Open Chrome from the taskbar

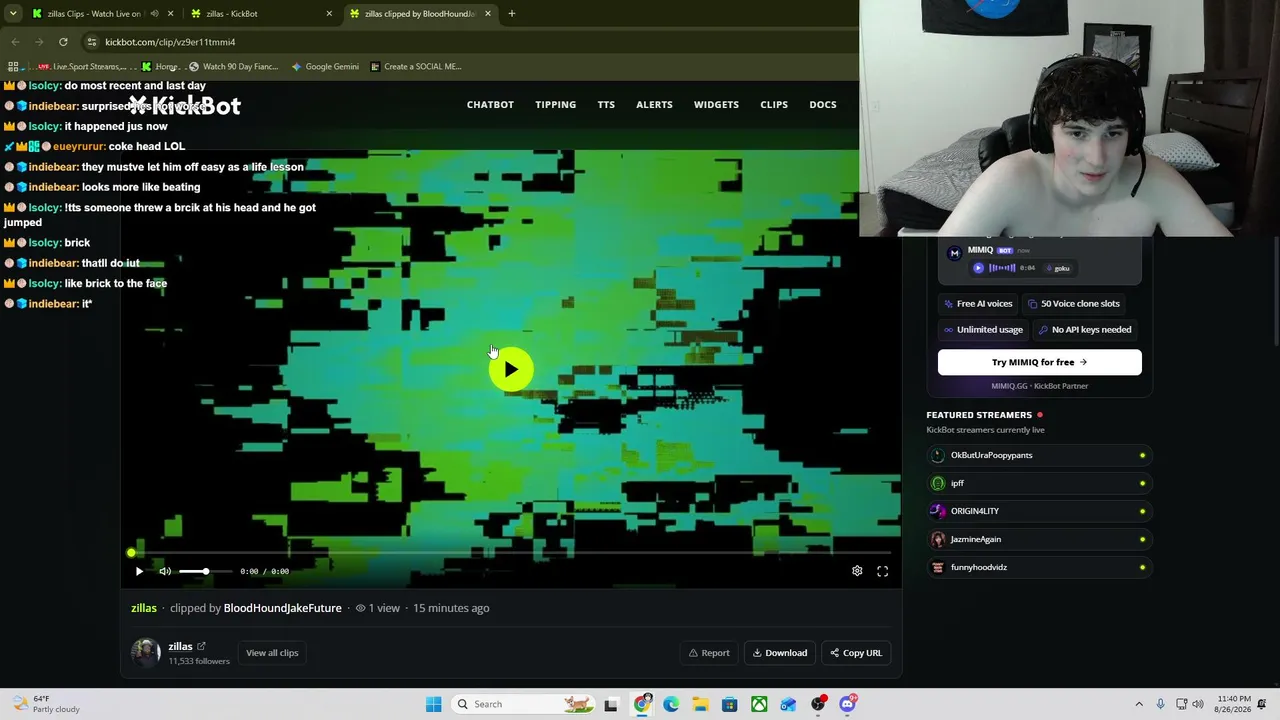tap(642, 704)
